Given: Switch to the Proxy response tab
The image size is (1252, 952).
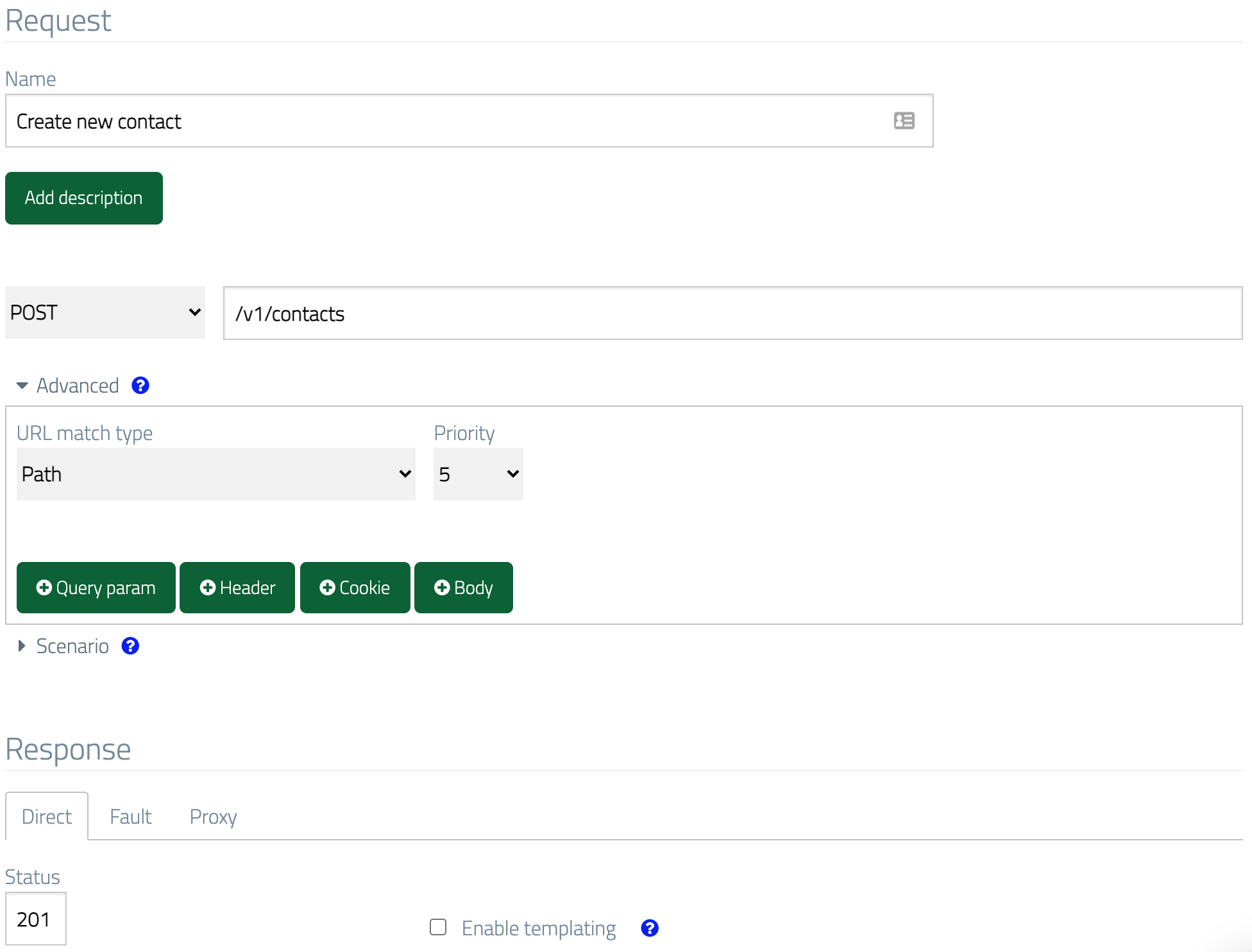Looking at the screenshot, I should 213,817.
